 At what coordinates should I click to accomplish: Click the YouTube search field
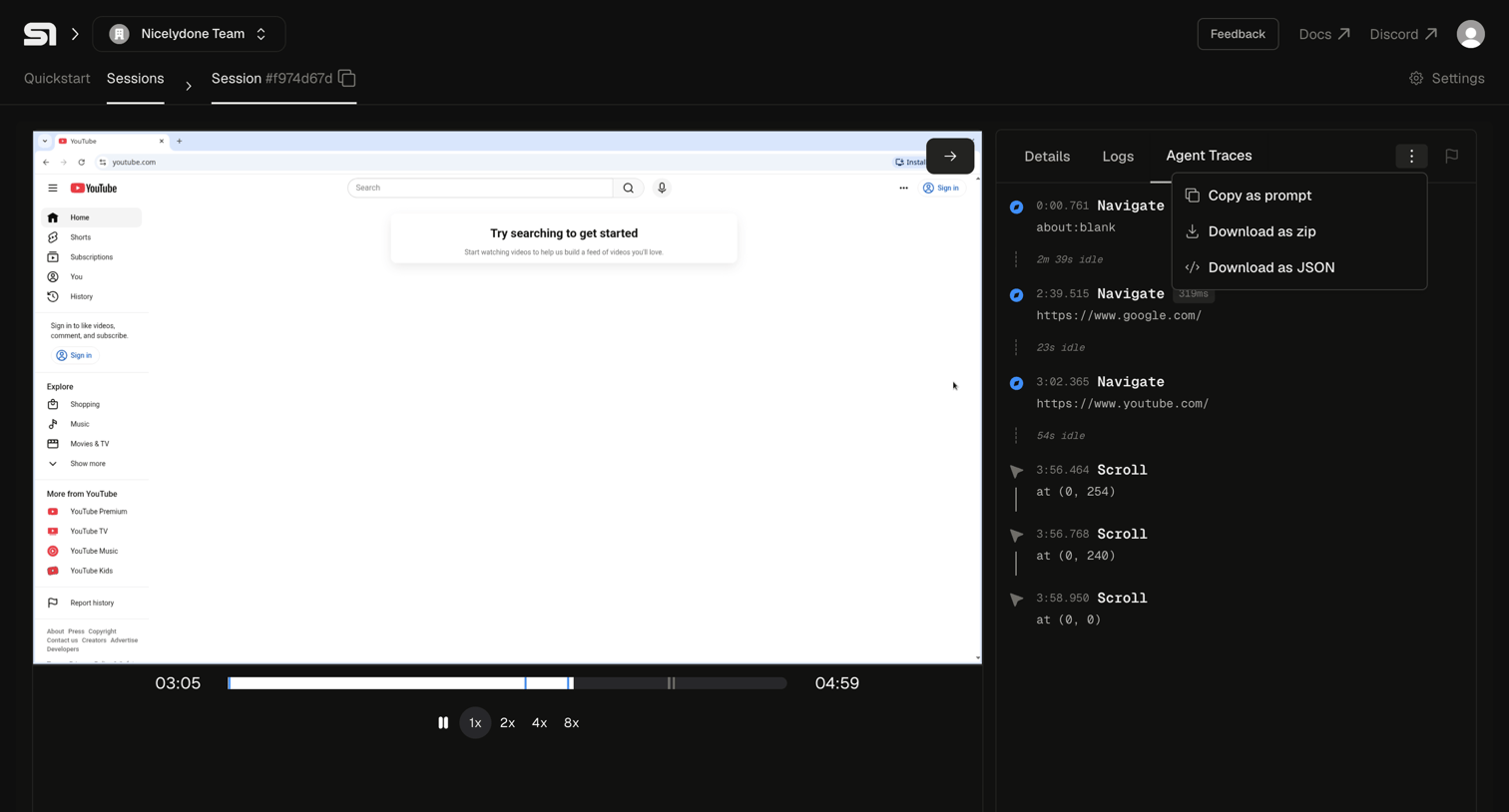pos(480,188)
